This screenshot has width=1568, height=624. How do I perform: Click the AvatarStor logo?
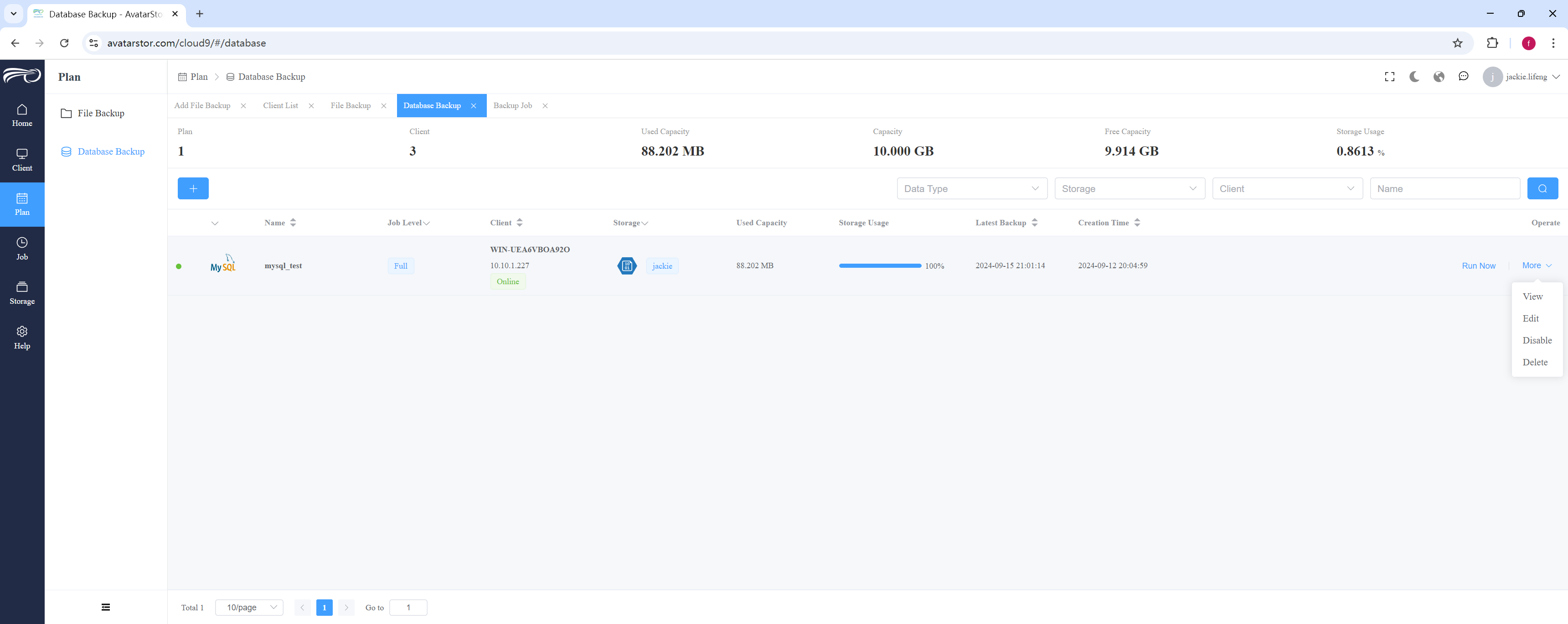click(x=22, y=76)
